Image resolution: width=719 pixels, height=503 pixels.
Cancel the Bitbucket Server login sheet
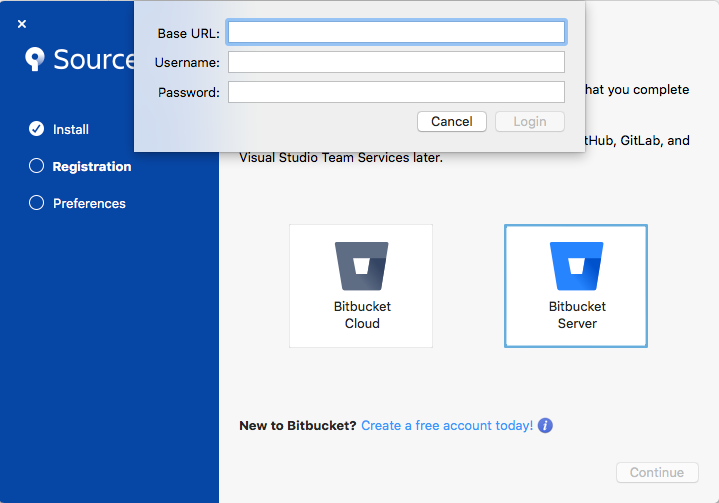pos(452,122)
